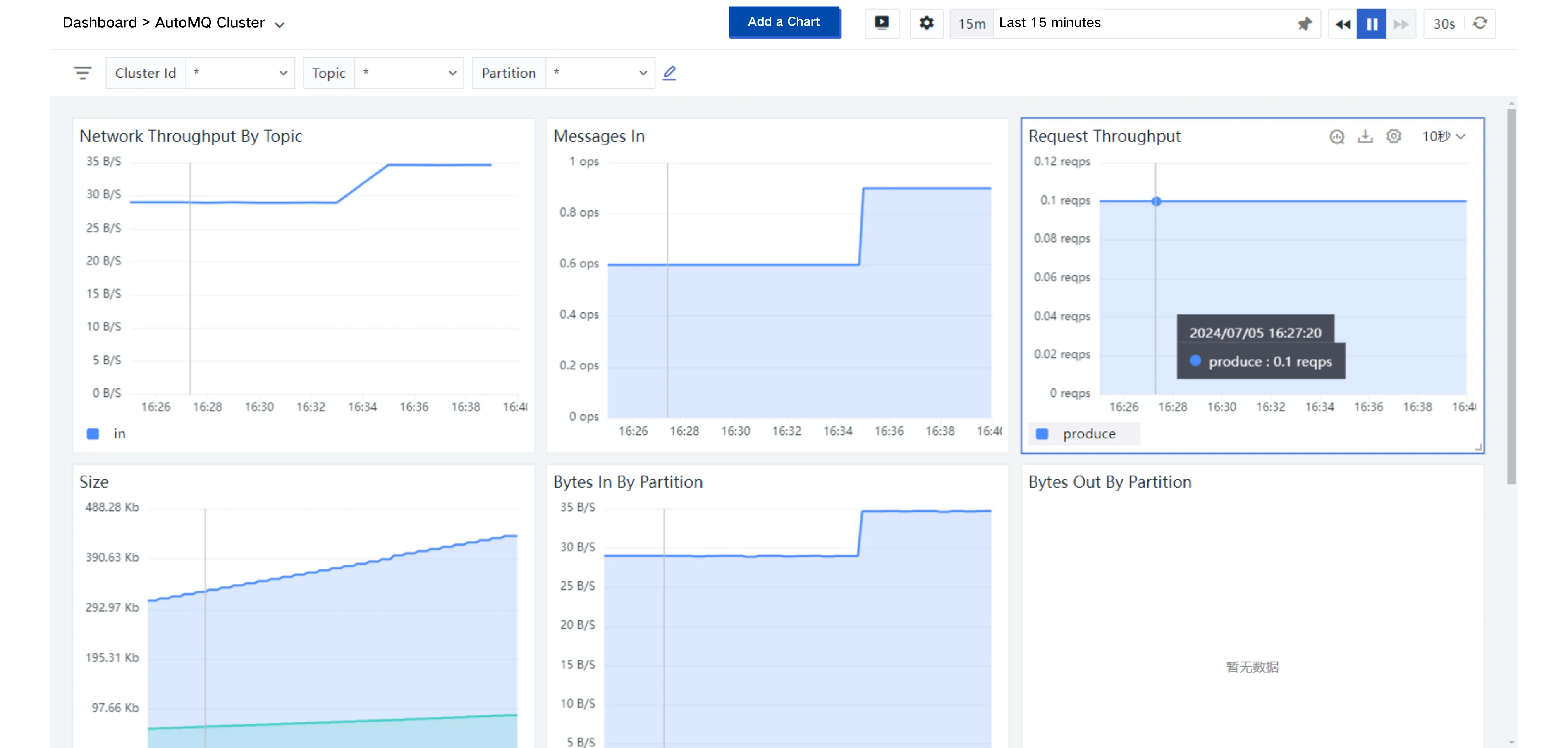Click the Add a Chart button
1568x748 pixels.
(x=784, y=22)
